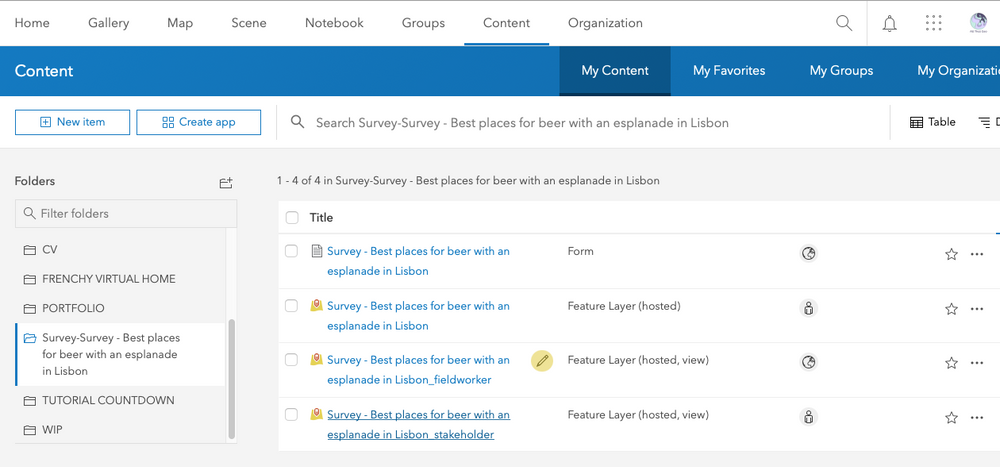Open more options menu for the Lisbon_stakeholder layer
This screenshot has height=467, width=1000.
[x=977, y=417]
